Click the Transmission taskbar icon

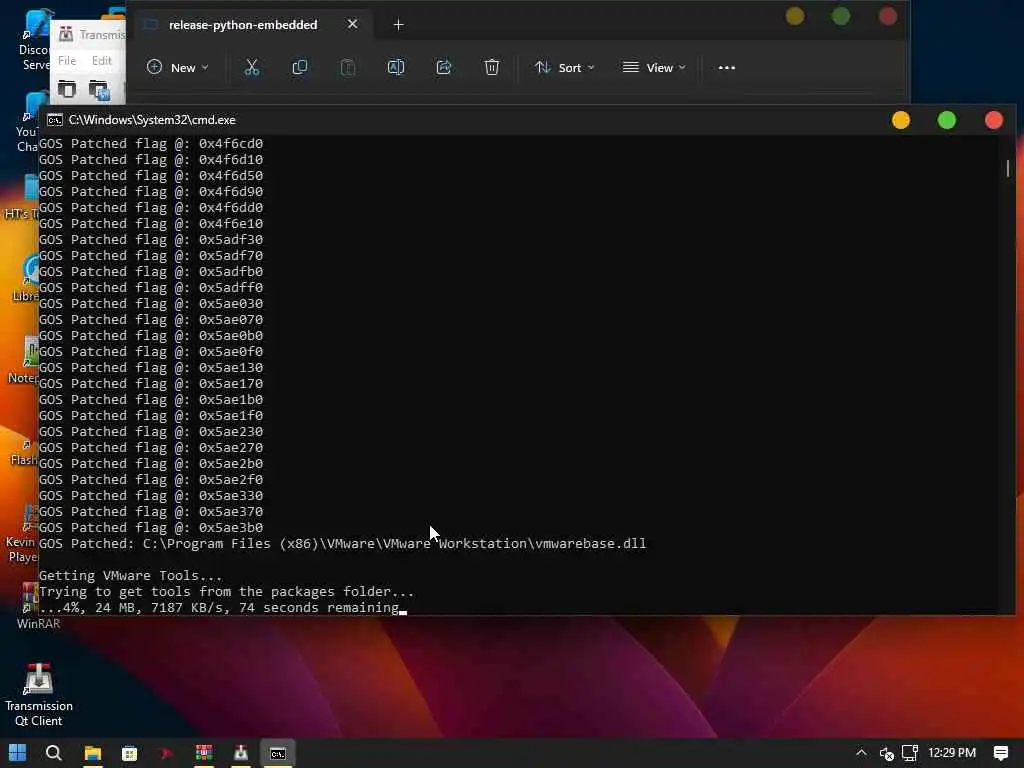(241, 753)
